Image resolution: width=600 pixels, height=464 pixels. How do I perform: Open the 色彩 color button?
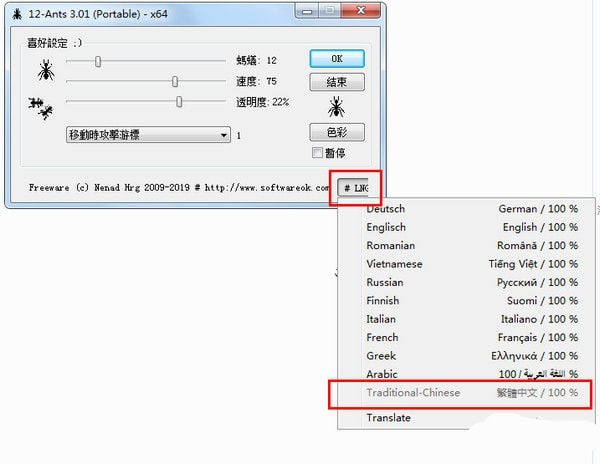337,132
